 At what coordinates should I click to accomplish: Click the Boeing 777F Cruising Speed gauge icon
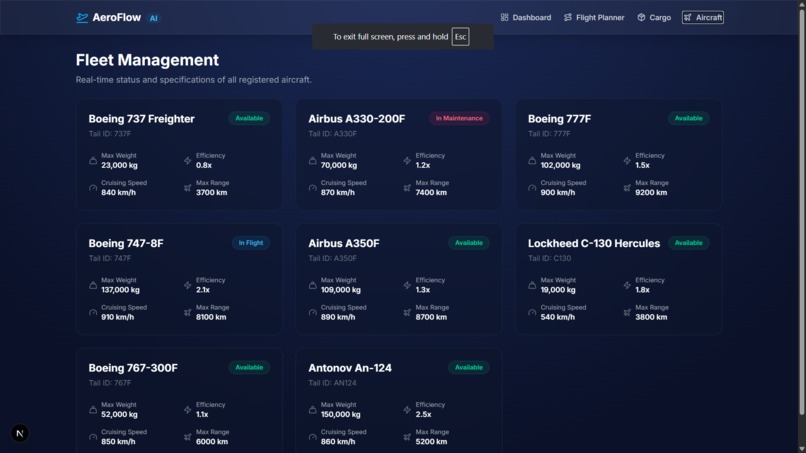pyautogui.click(x=532, y=188)
